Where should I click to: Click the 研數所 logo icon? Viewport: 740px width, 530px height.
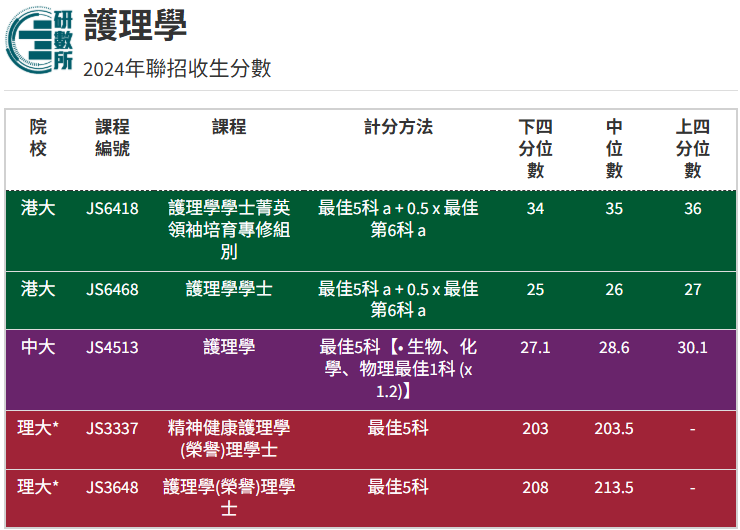click(40, 41)
